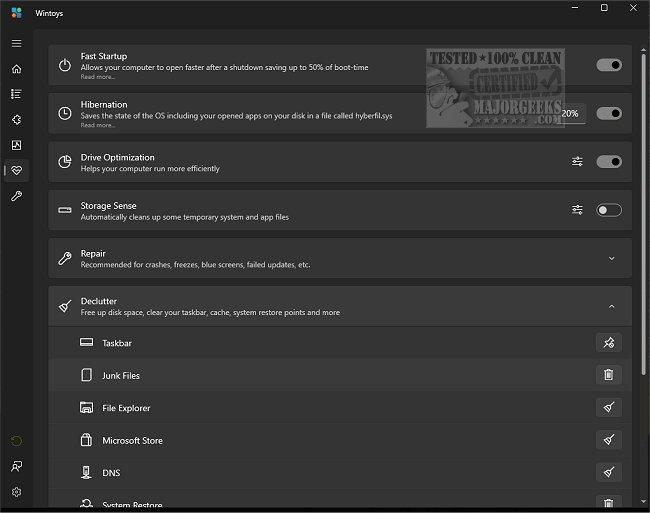Viewport: 650px width, 513px height.
Task: Flush DNS with broom button
Action: click(x=609, y=472)
